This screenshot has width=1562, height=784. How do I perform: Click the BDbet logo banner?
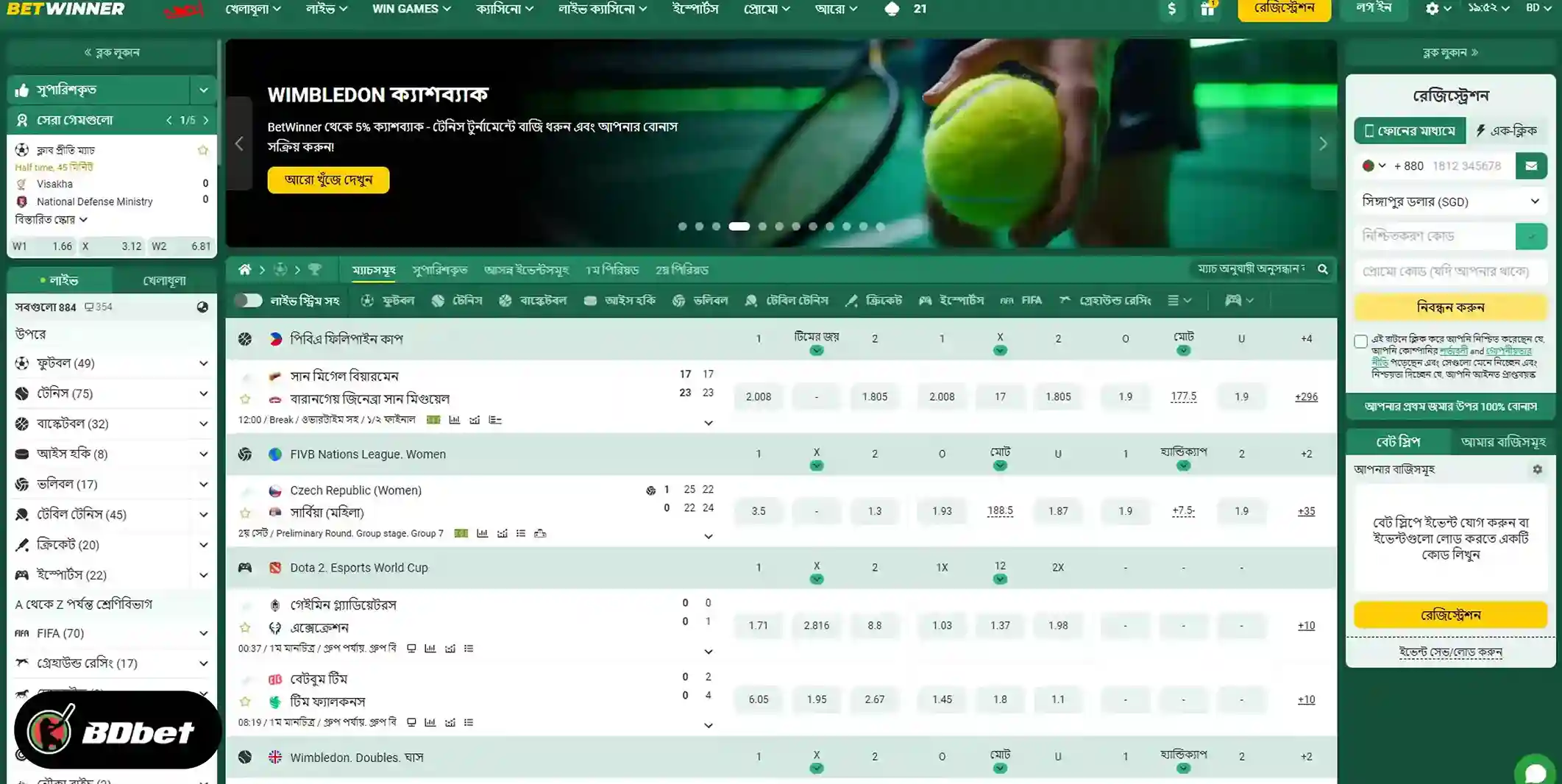(117, 730)
